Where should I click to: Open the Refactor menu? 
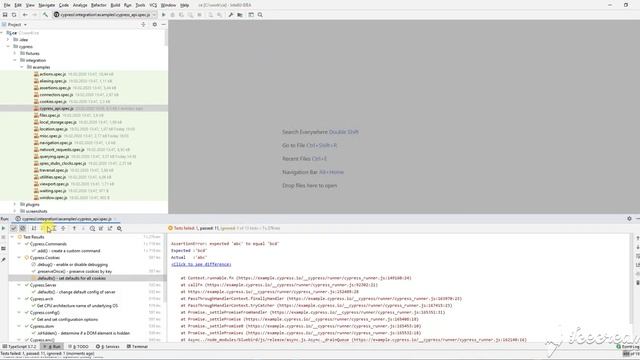98,5
